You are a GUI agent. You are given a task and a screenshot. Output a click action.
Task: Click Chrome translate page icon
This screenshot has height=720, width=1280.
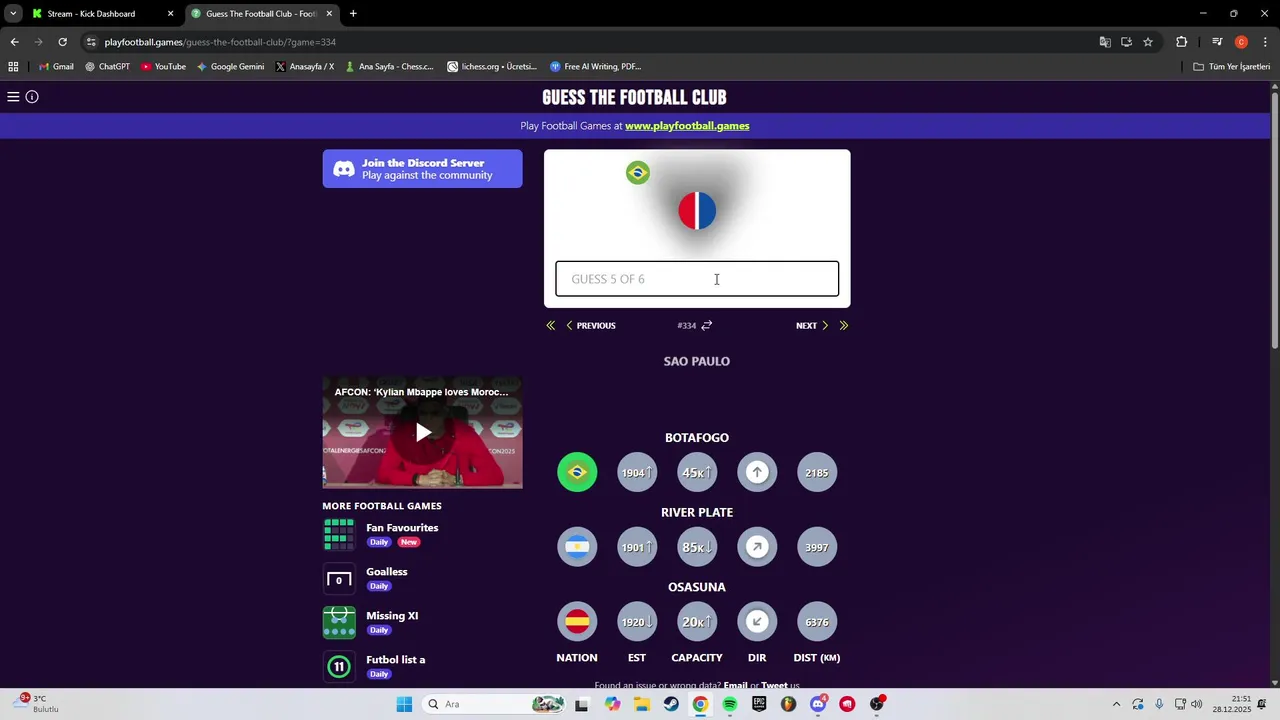tap(1105, 42)
